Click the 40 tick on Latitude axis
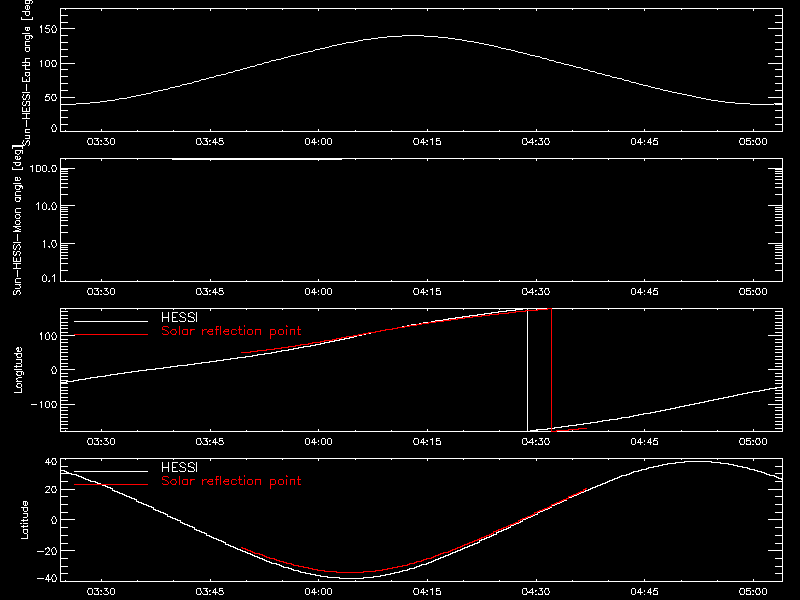The width and height of the screenshot is (800, 600). pyautogui.click(x=51, y=462)
